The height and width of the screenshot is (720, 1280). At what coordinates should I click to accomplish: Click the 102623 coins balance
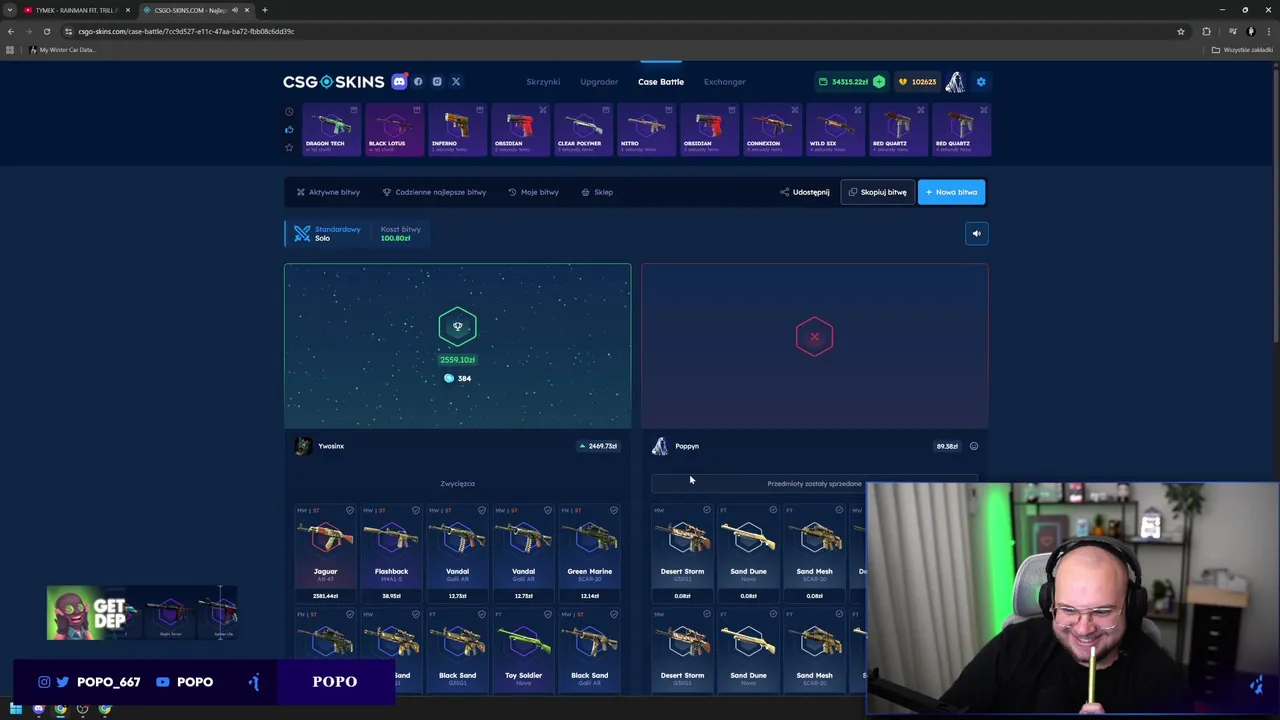point(917,82)
